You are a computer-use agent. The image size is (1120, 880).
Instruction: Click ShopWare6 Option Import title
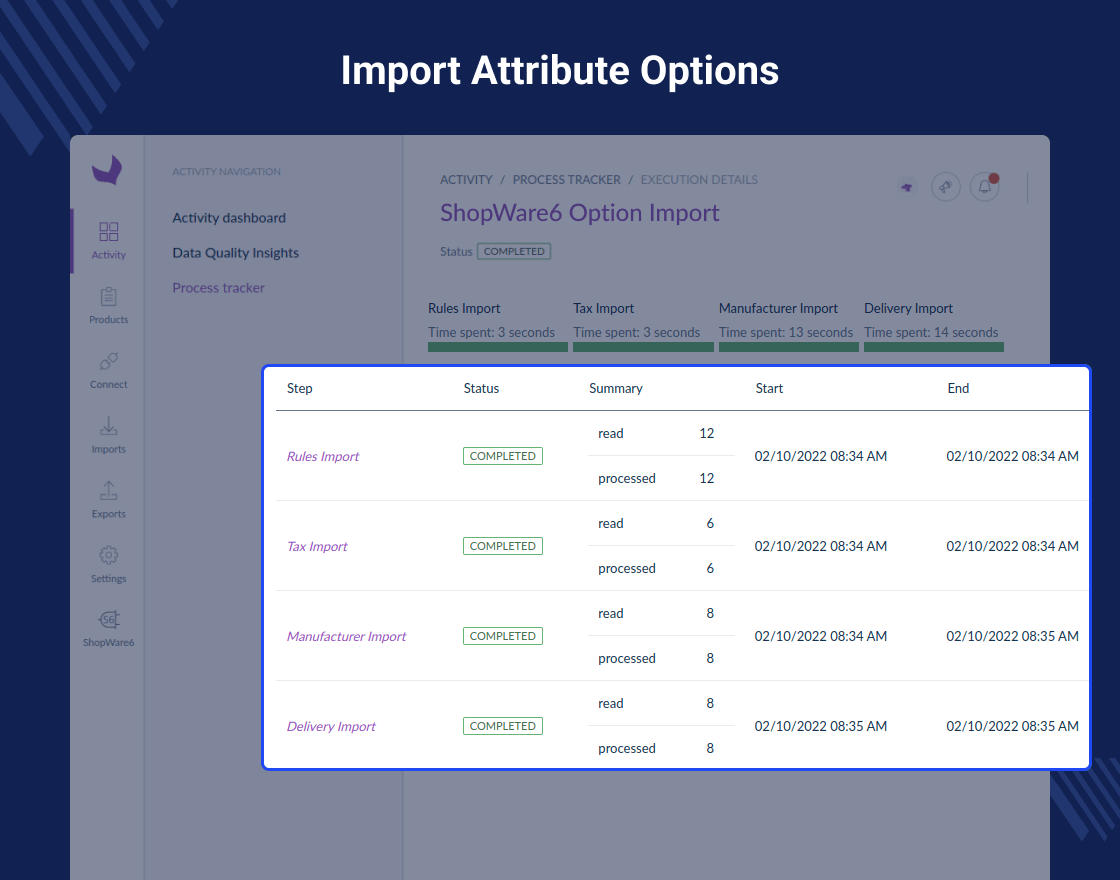click(x=579, y=213)
